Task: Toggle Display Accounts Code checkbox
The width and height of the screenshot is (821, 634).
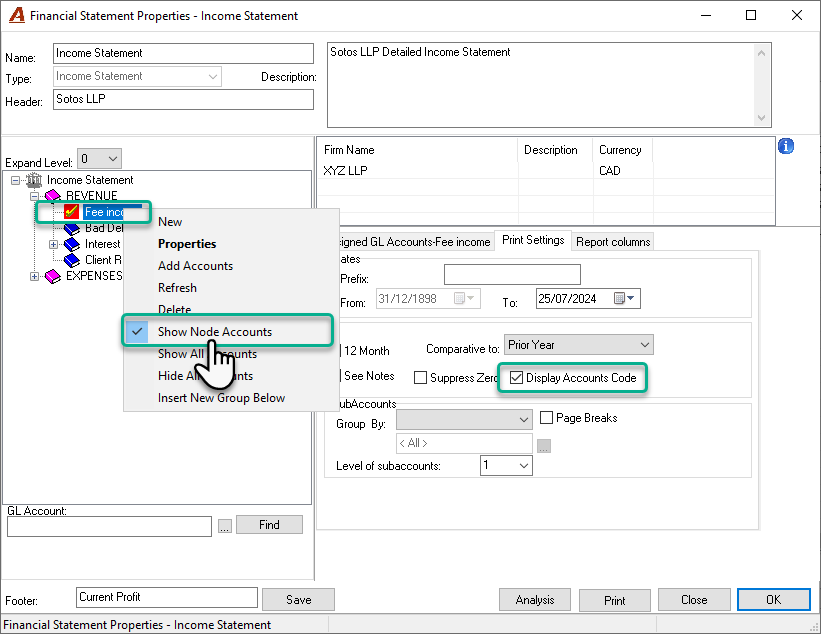Action: (x=516, y=377)
